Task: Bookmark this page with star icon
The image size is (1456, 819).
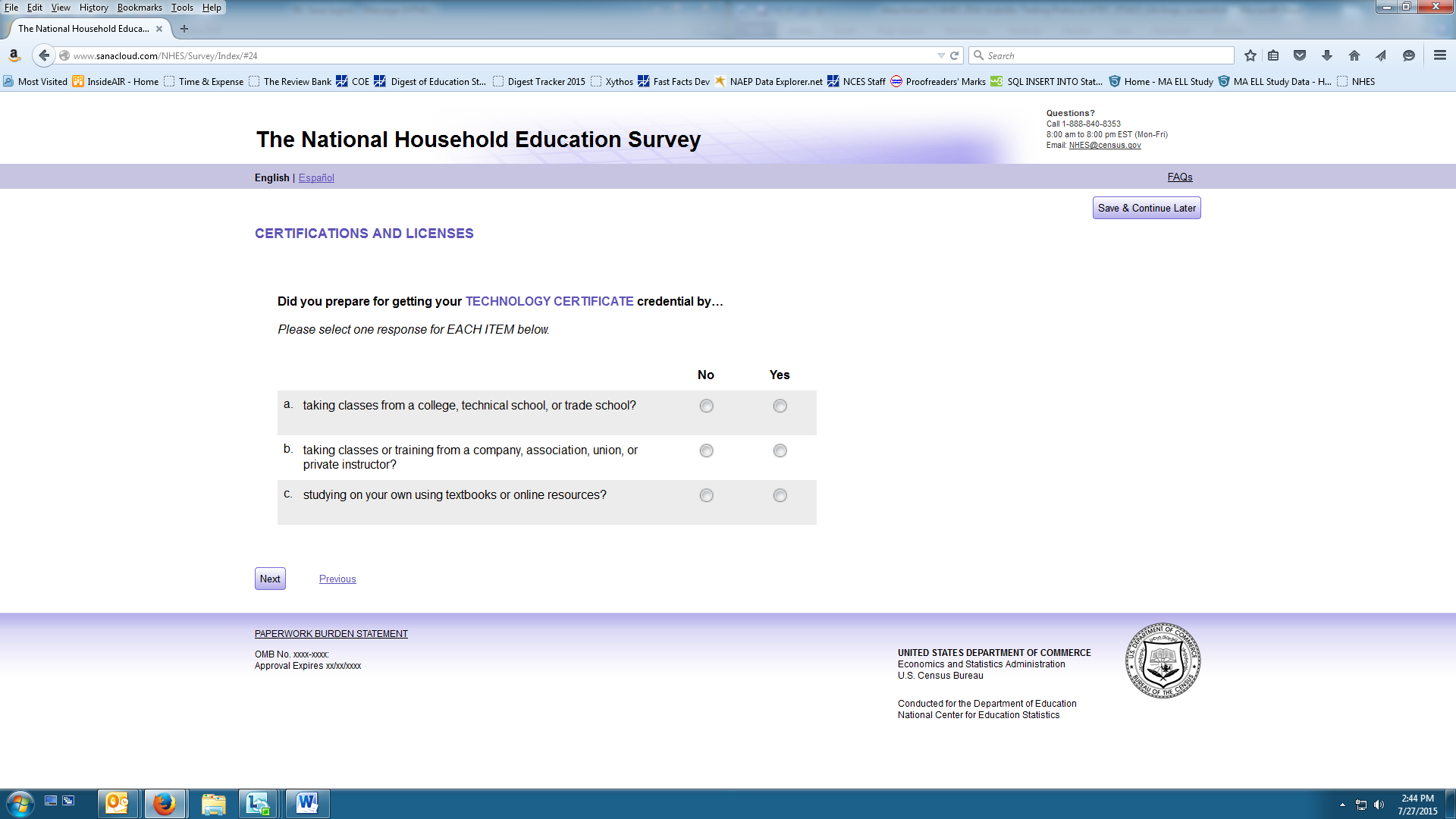Action: pos(1250,55)
